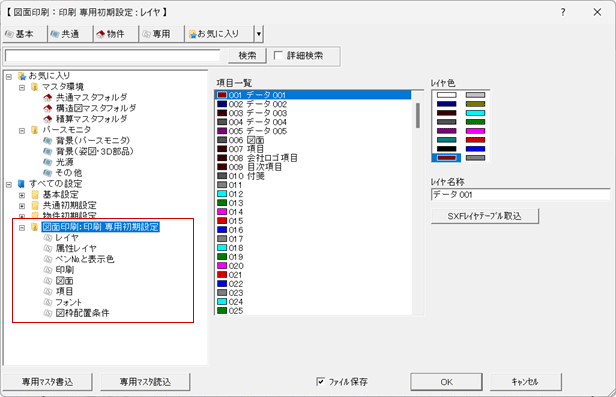Click the 検索 button
The width and height of the screenshot is (616, 397).
247,56
